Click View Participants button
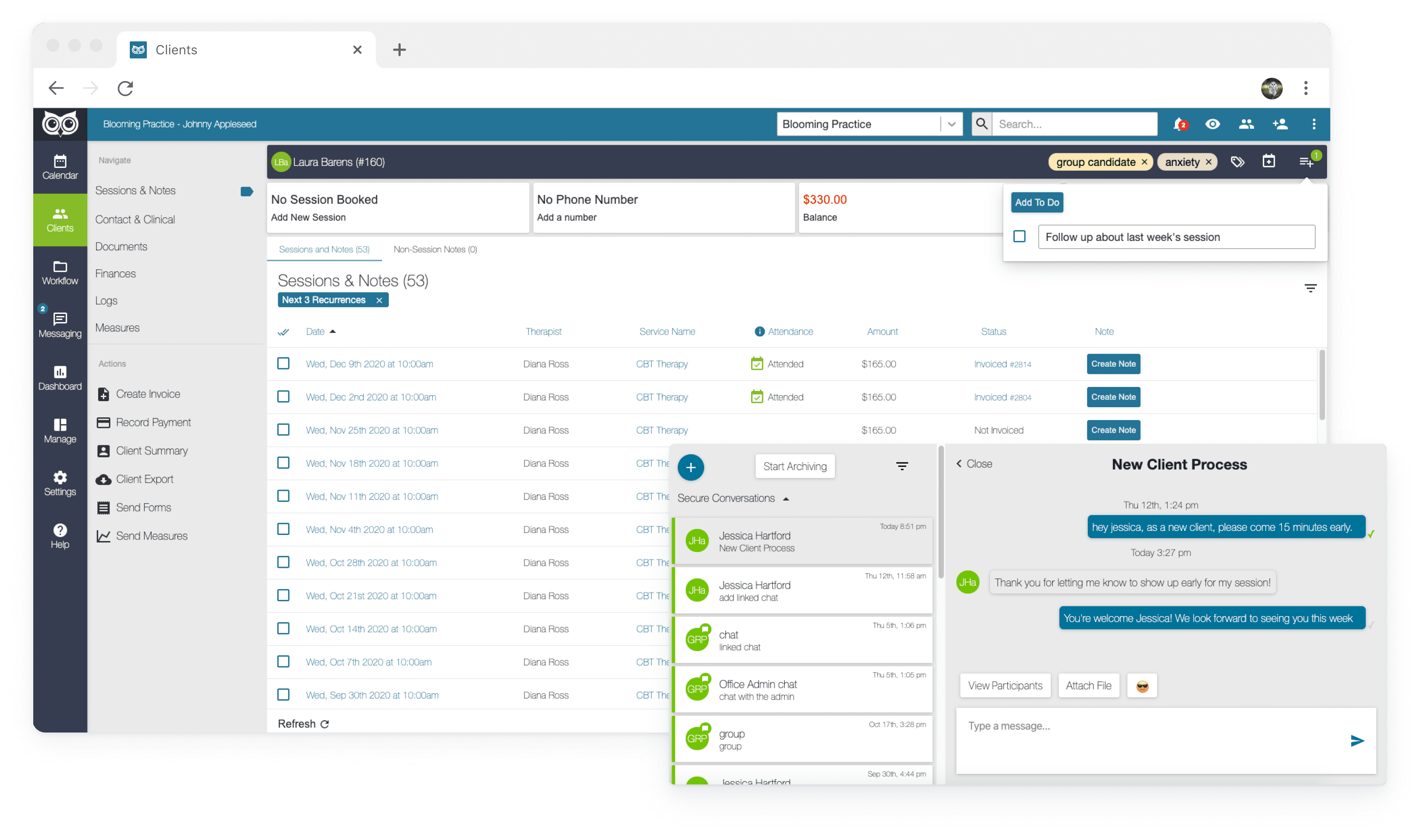This screenshot has width=1426, height=840. 1005,686
